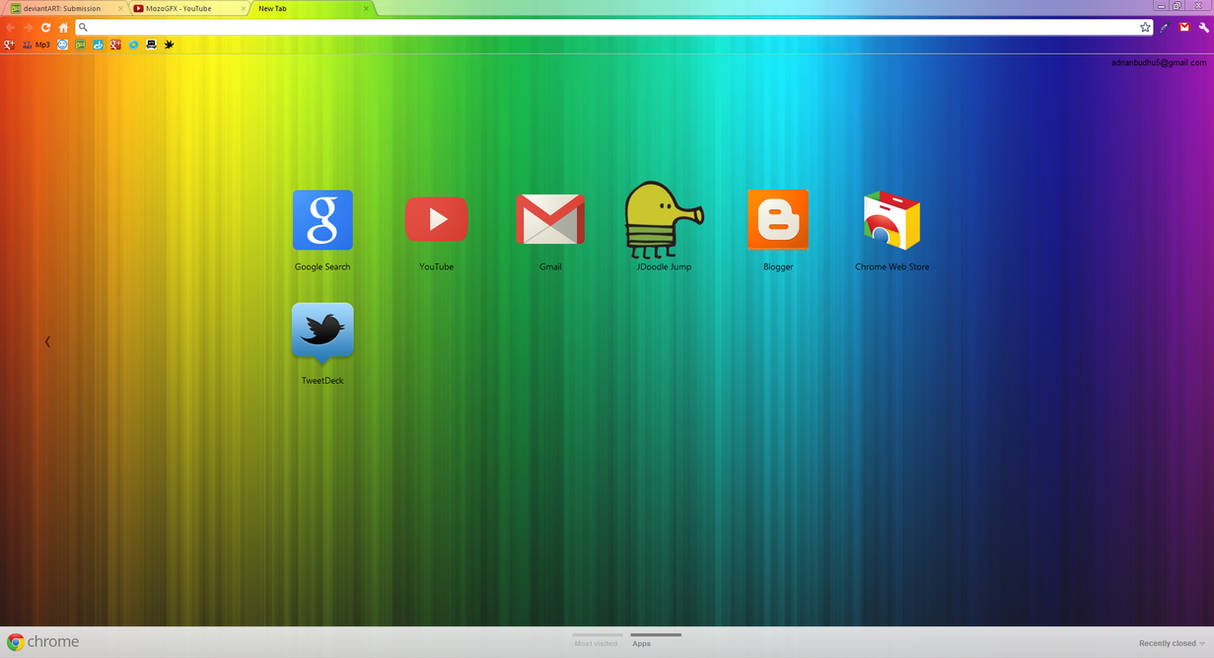The width and height of the screenshot is (1214, 658).
Task: Open the Gmail app tile
Action: [x=550, y=232]
